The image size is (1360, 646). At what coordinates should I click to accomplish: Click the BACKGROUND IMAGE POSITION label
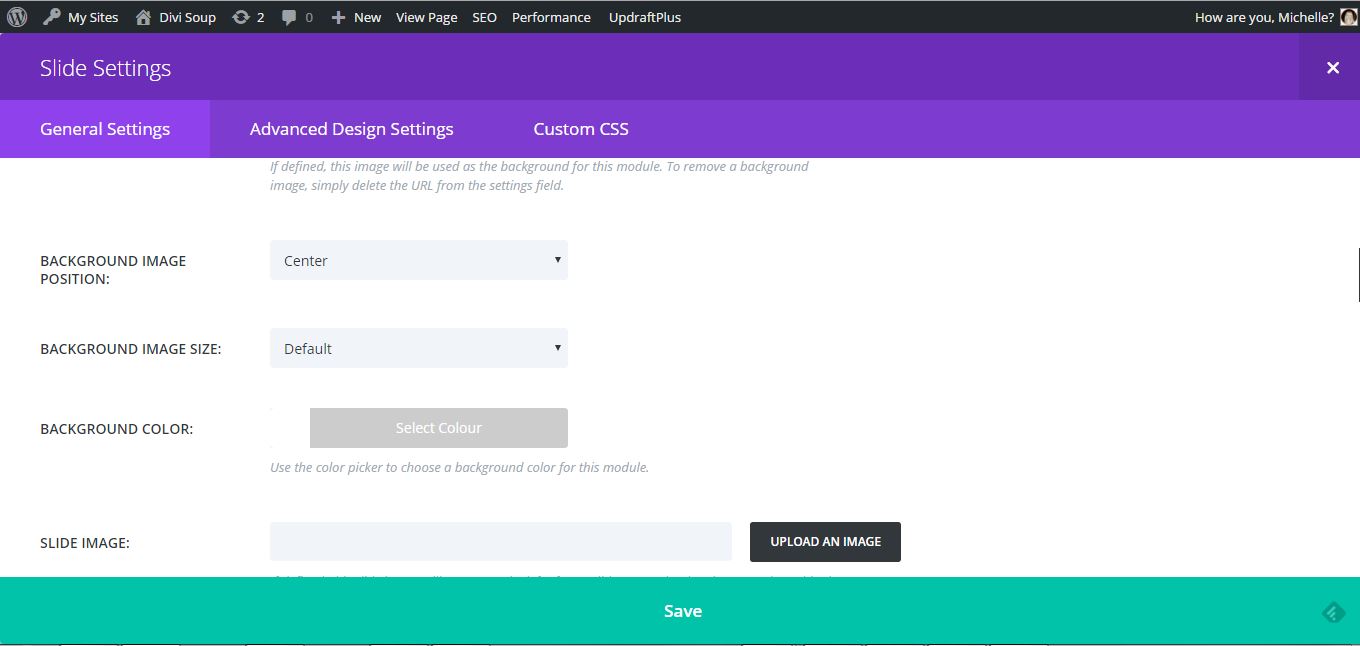[113, 270]
